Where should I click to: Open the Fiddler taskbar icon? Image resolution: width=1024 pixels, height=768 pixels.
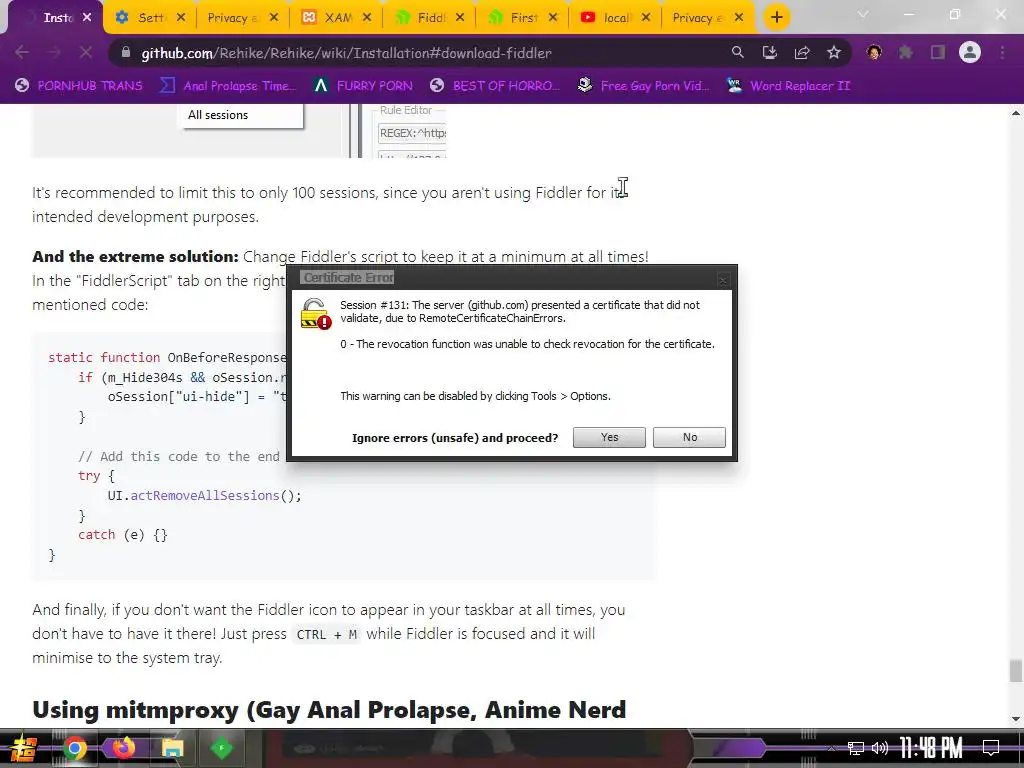[222, 748]
